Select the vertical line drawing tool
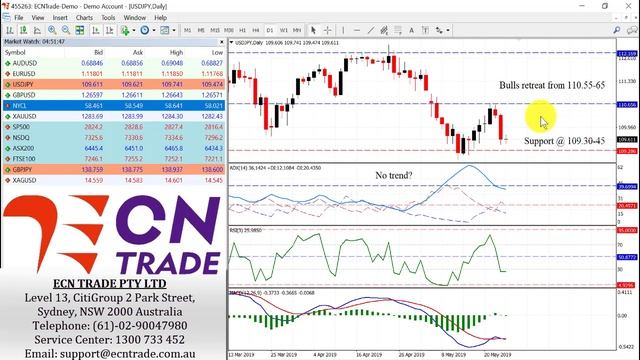The image size is (640, 360). point(343,30)
